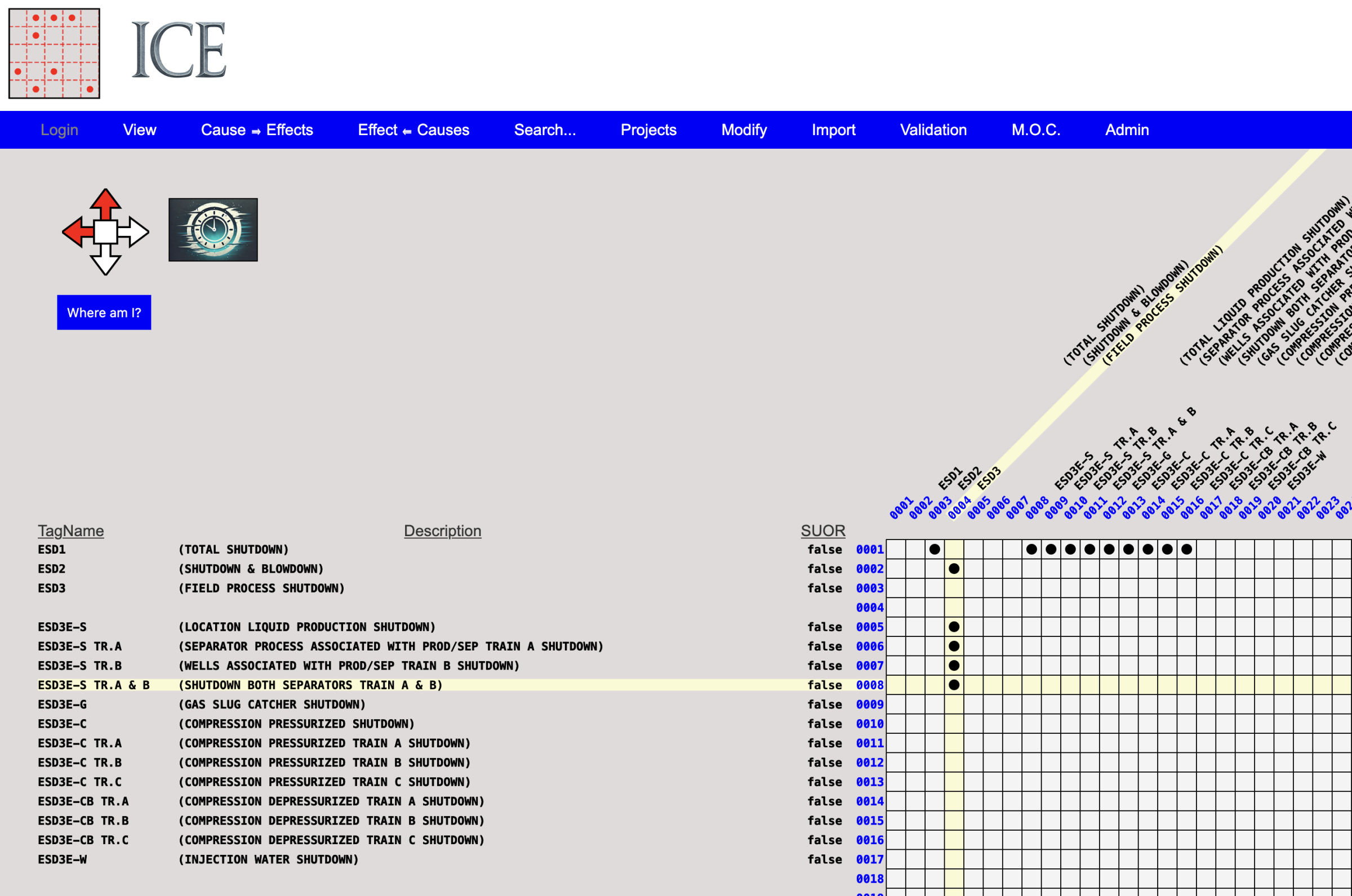
Task: Click the ICE grid logo
Action: pyautogui.click(x=54, y=53)
